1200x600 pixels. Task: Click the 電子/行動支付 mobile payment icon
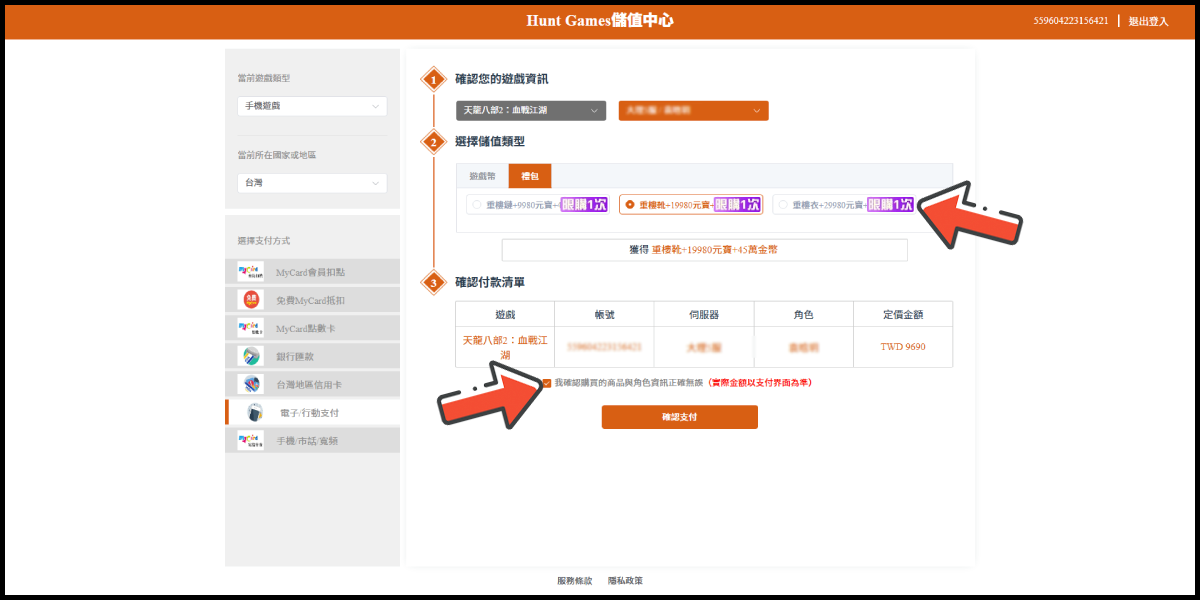[256, 412]
